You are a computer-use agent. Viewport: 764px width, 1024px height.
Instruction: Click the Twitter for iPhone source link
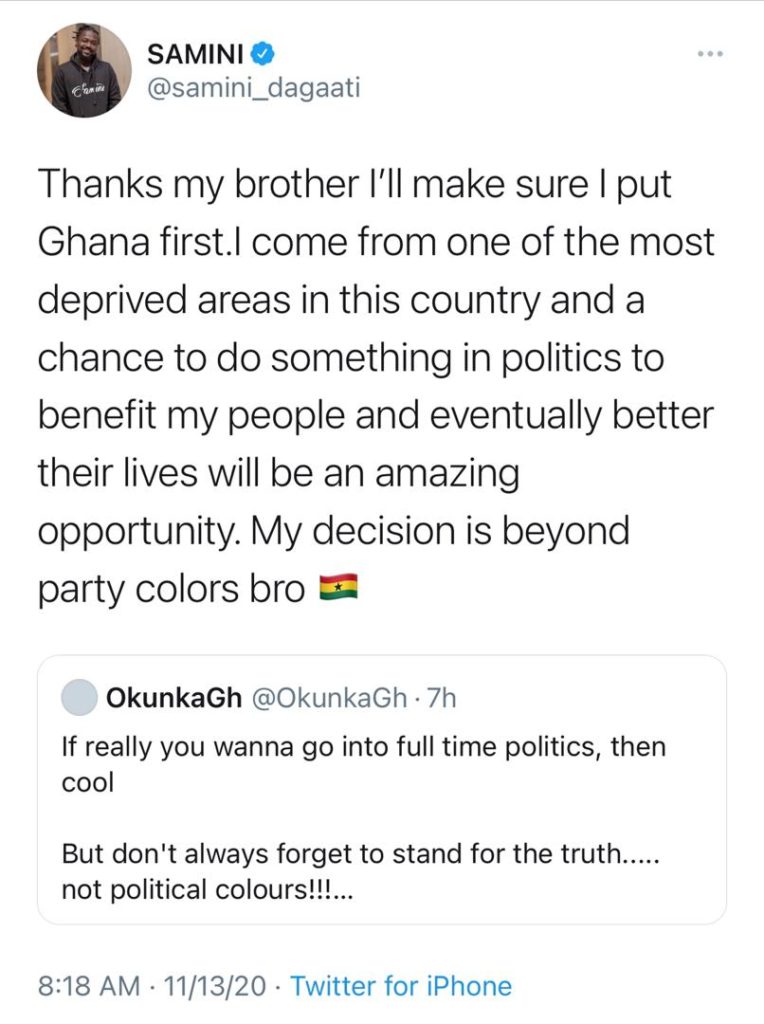(401, 985)
